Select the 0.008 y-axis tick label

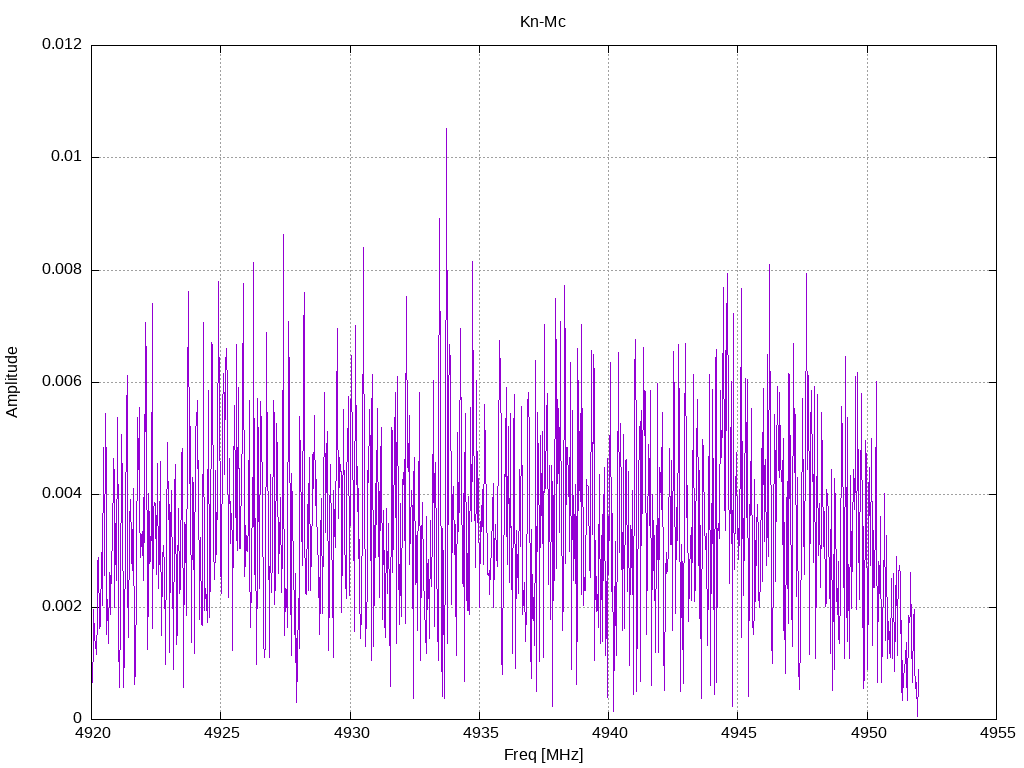63,269
